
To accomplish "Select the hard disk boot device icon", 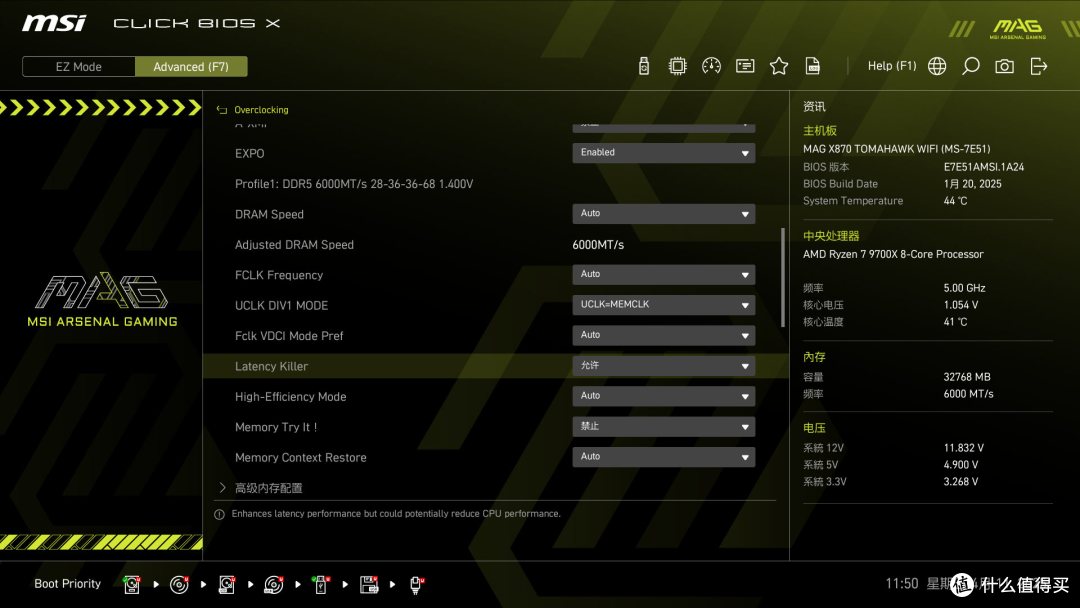I will (132, 585).
